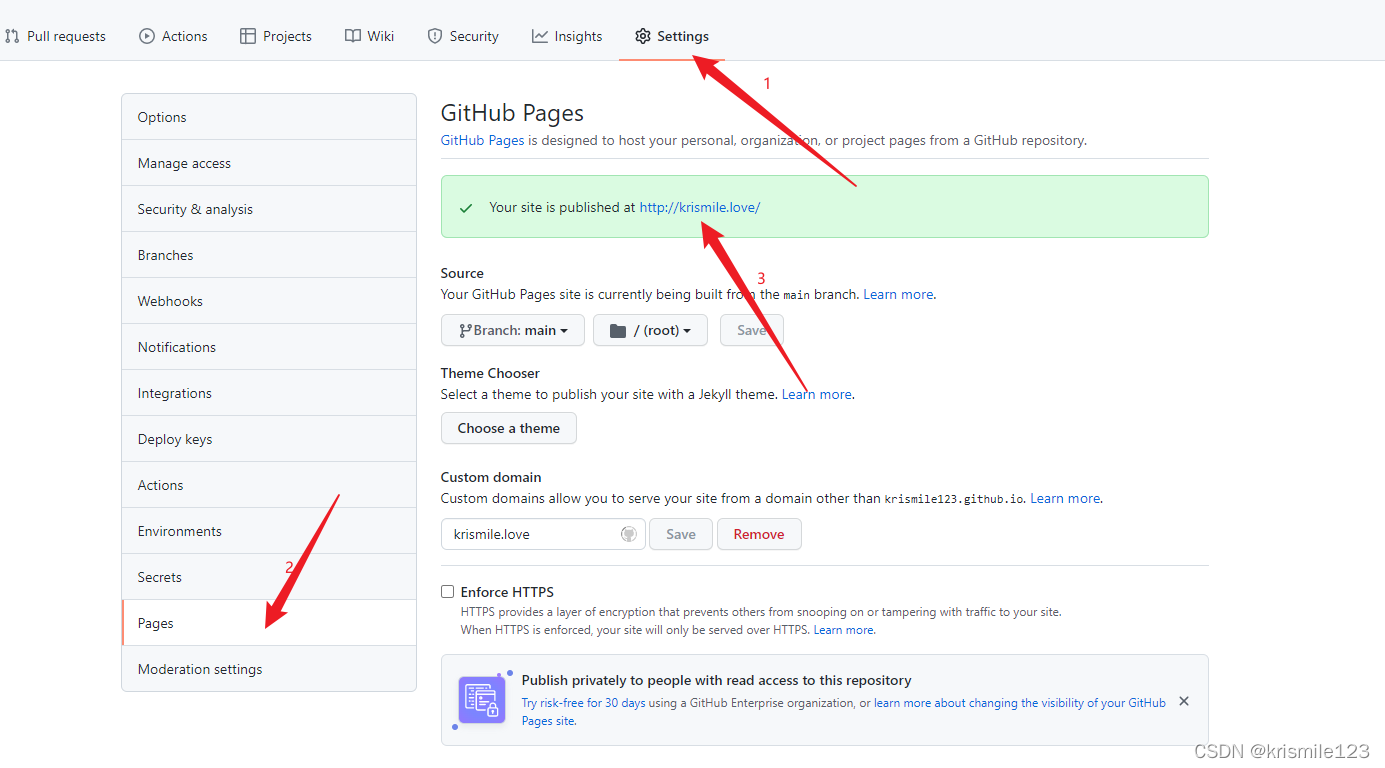Click the Projects board icon
The width and height of the screenshot is (1385, 768).
coord(248,36)
